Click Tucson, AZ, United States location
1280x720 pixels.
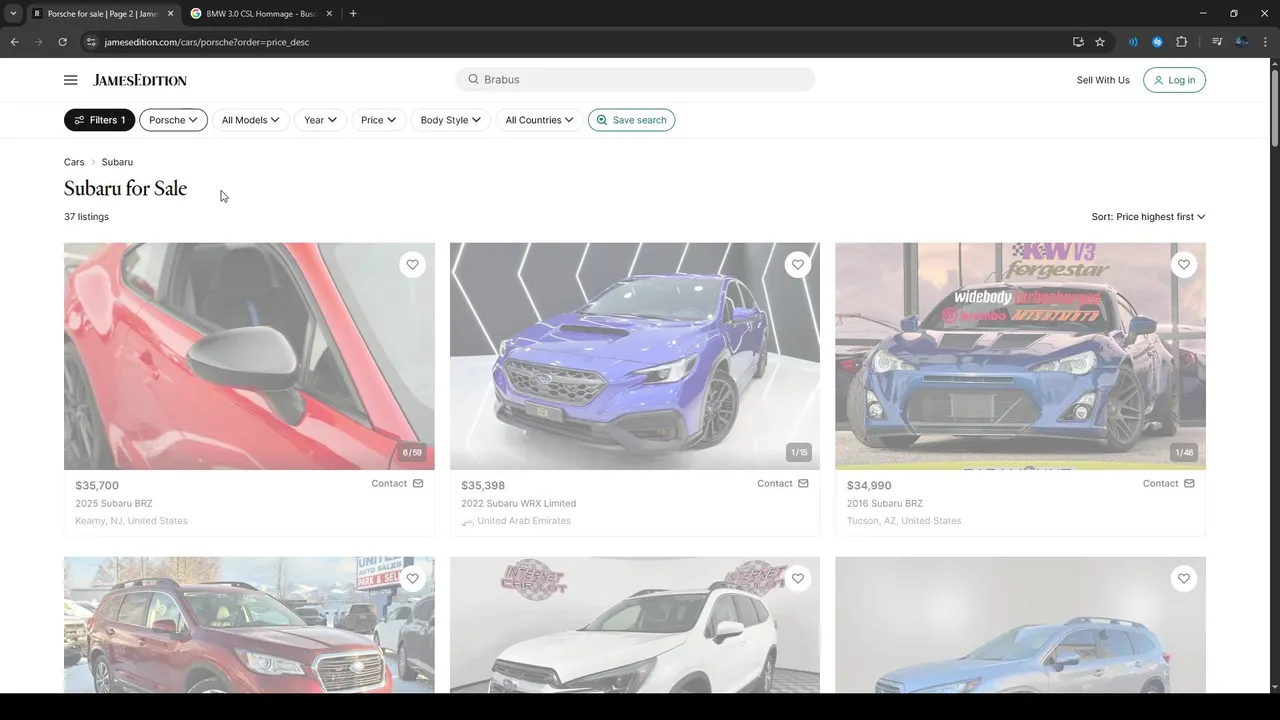click(x=904, y=521)
